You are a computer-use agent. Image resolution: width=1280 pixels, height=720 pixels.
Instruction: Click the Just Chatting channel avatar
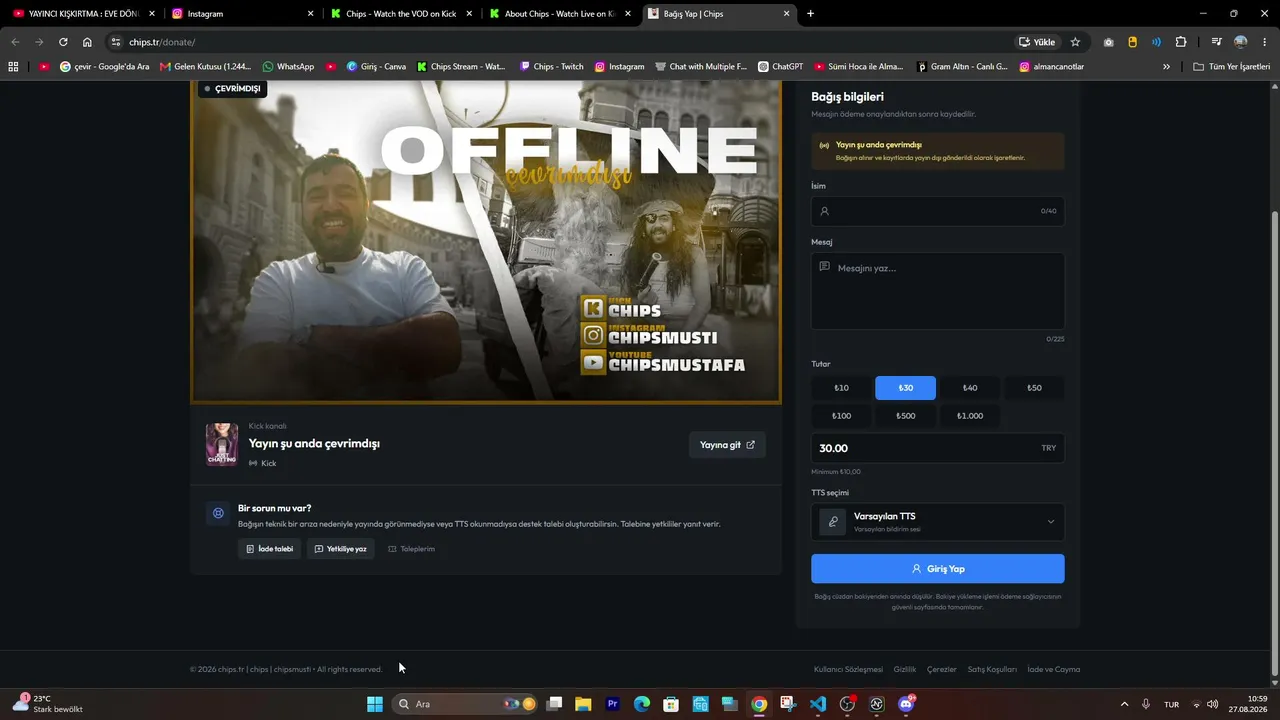[x=222, y=444]
